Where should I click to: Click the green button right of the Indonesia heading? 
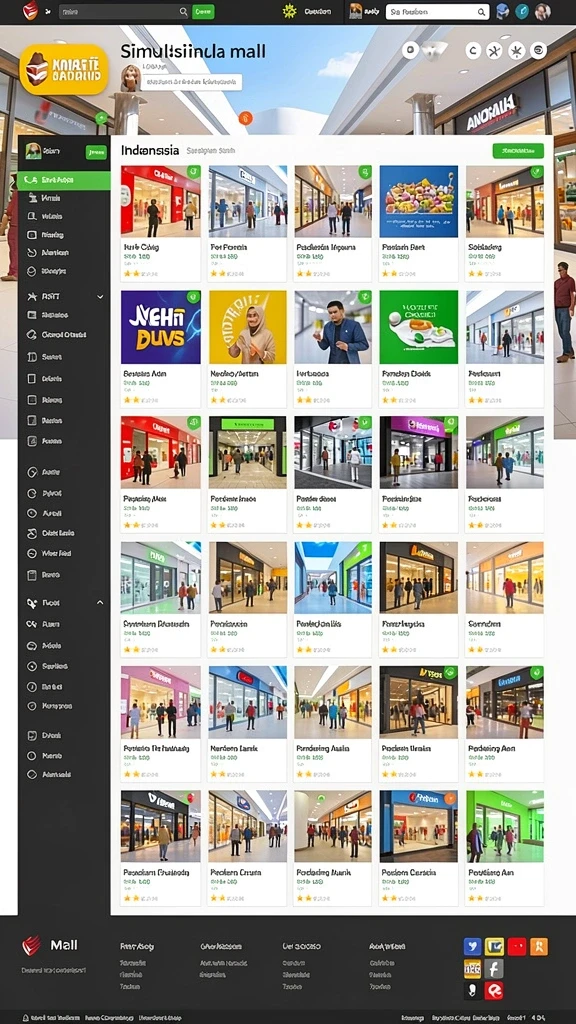518,151
